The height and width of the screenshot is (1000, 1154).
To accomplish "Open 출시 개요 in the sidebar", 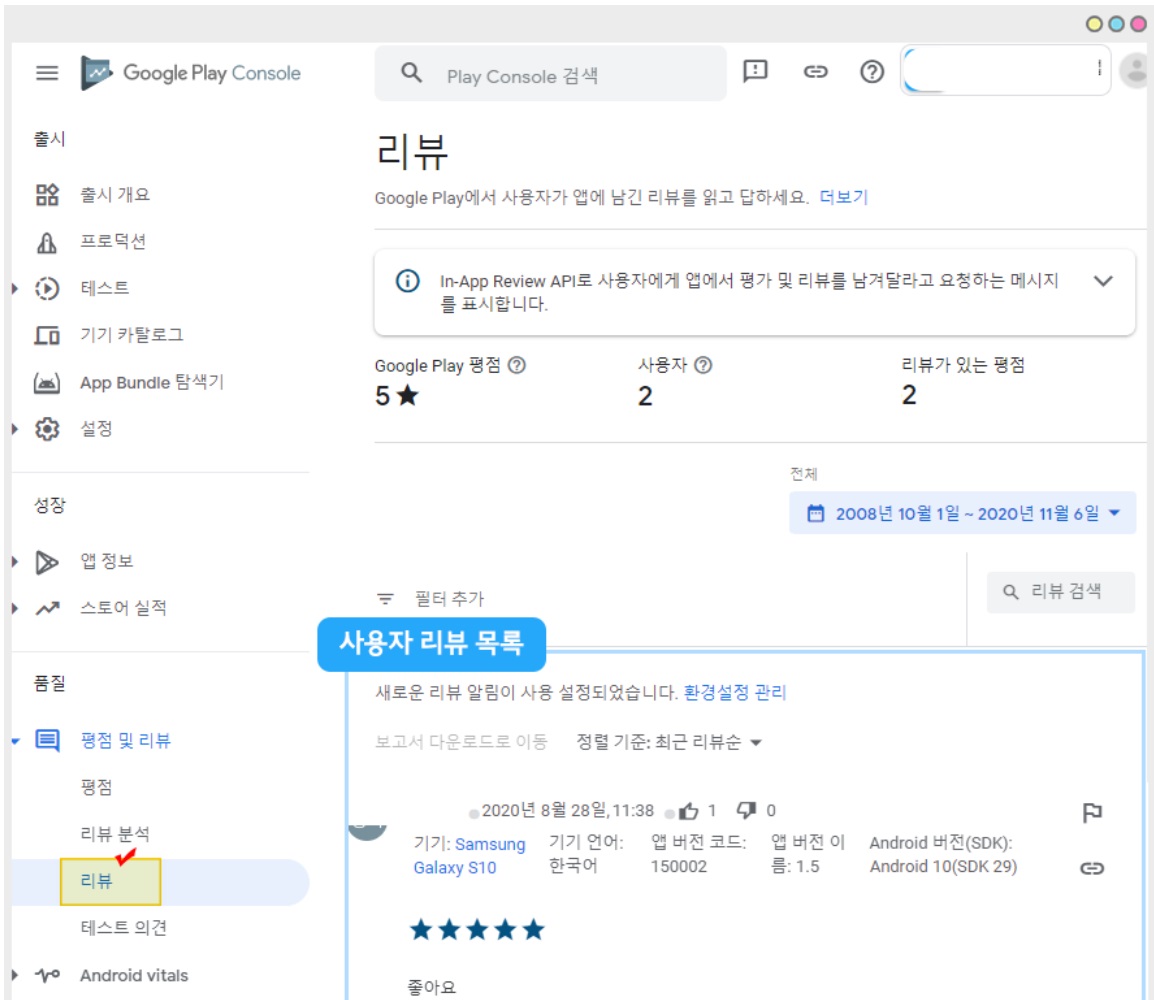I will click(115, 194).
